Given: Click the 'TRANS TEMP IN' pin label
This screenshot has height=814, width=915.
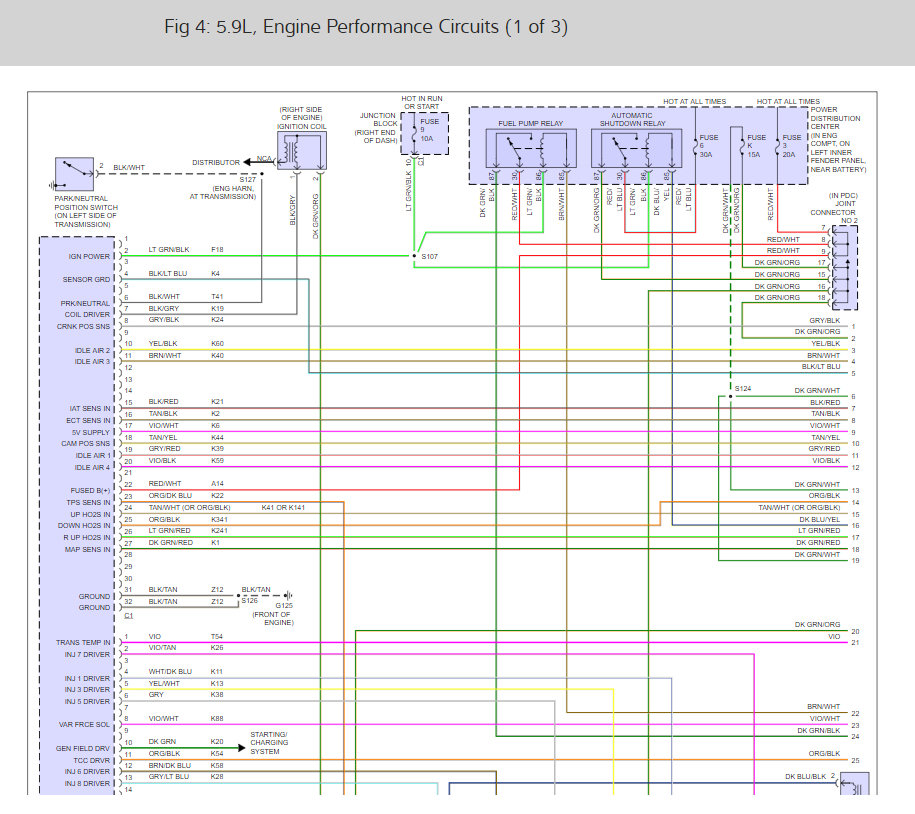Looking at the screenshot, I should [83, 642].
